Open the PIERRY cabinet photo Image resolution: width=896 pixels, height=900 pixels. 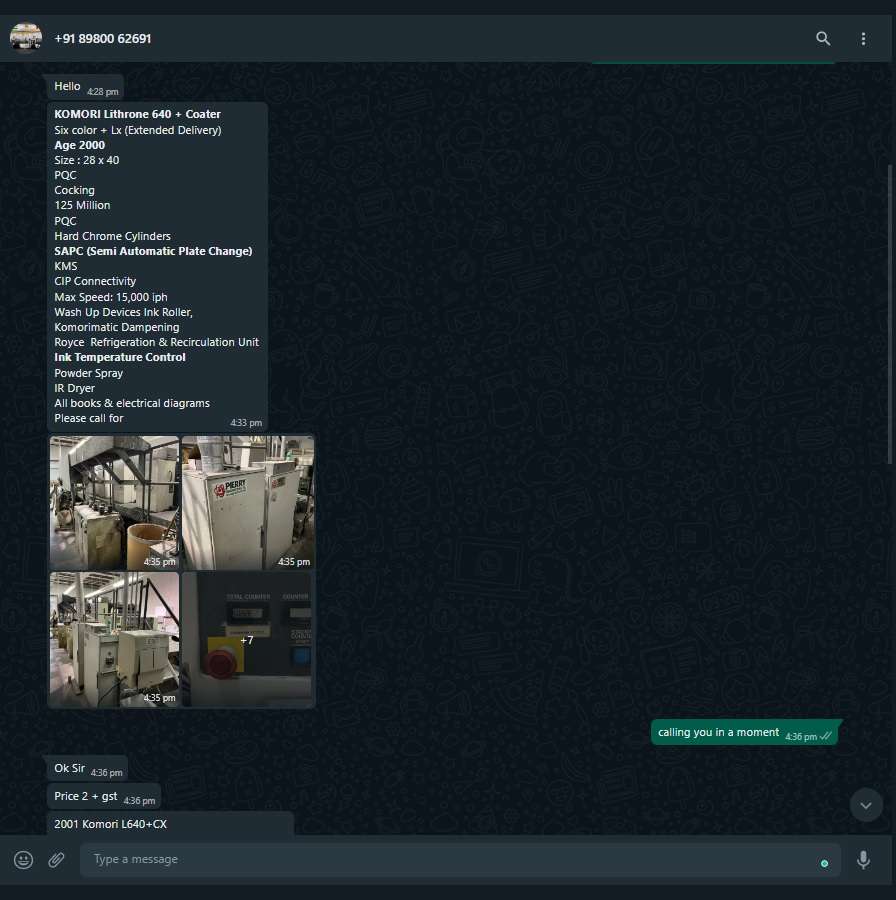coord(247,503)
